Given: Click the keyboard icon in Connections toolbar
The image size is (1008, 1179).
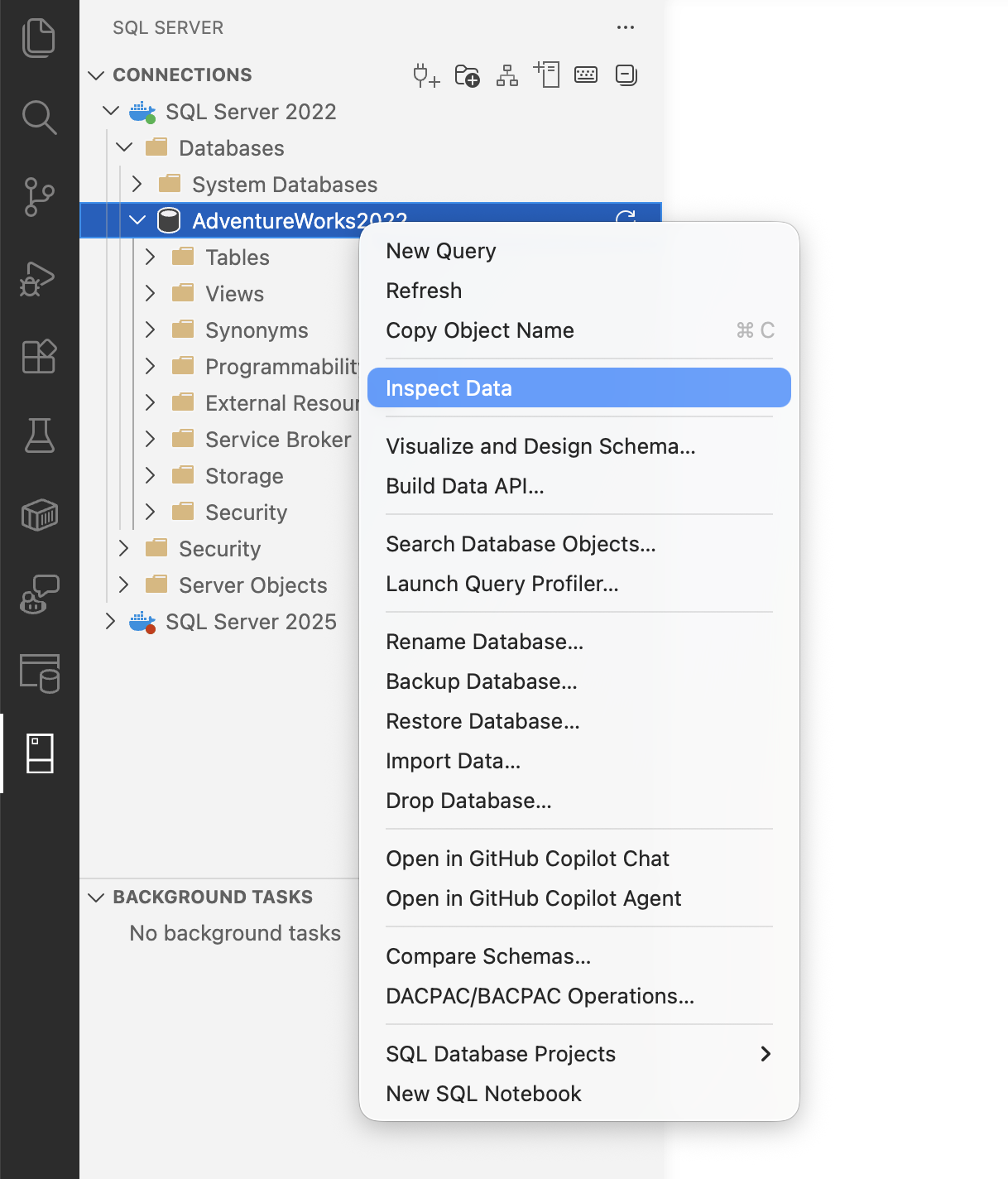Looking at the screenshot, I should point(586,75).
